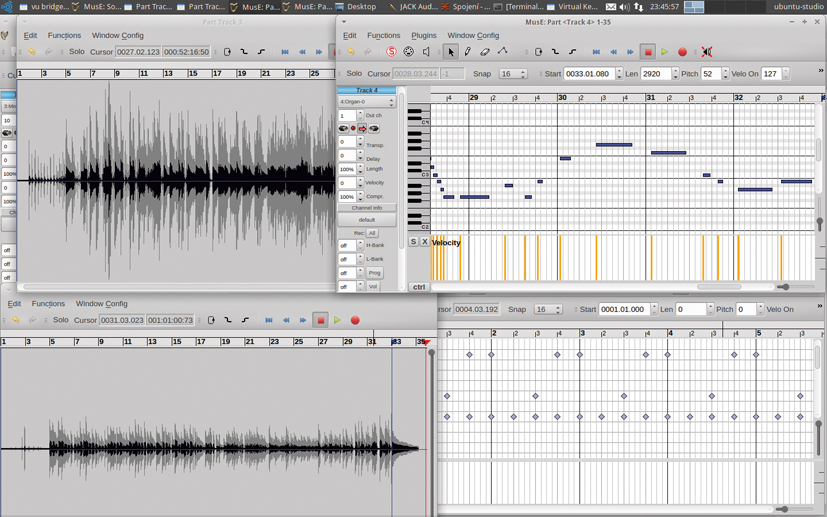Viewport: 827px width, 517px height.
Task: Click the red S steprec icon
Action: click(391, 52)
